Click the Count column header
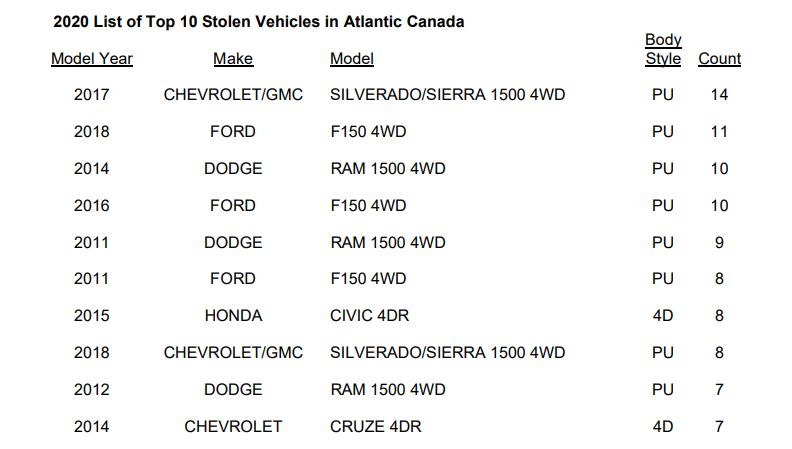 tap(719, 59)
